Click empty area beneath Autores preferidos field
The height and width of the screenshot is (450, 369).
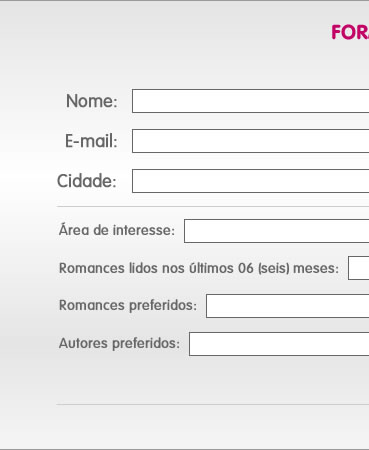point(213,380)
